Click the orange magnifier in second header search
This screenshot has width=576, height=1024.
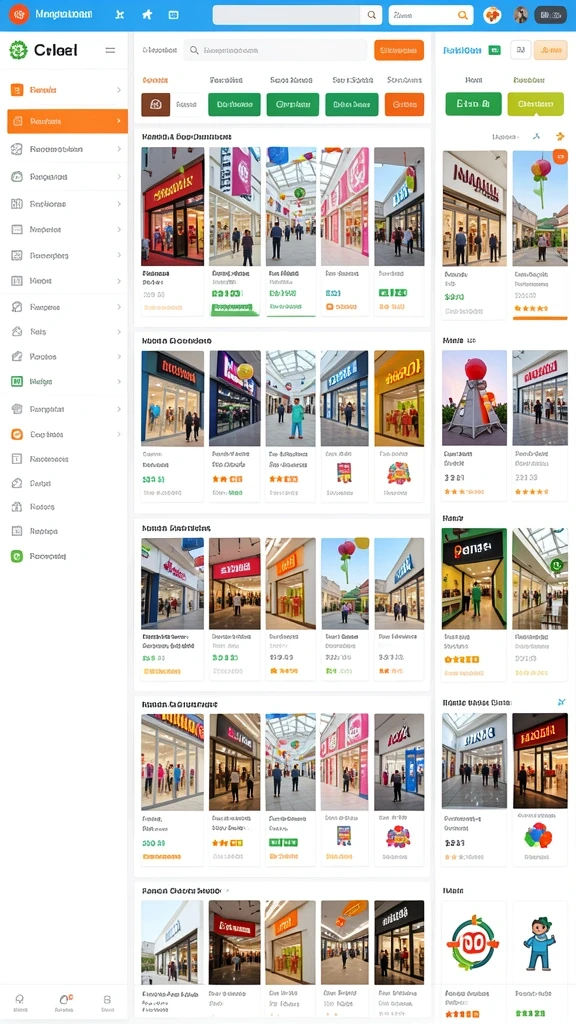[x=462, y=15]
